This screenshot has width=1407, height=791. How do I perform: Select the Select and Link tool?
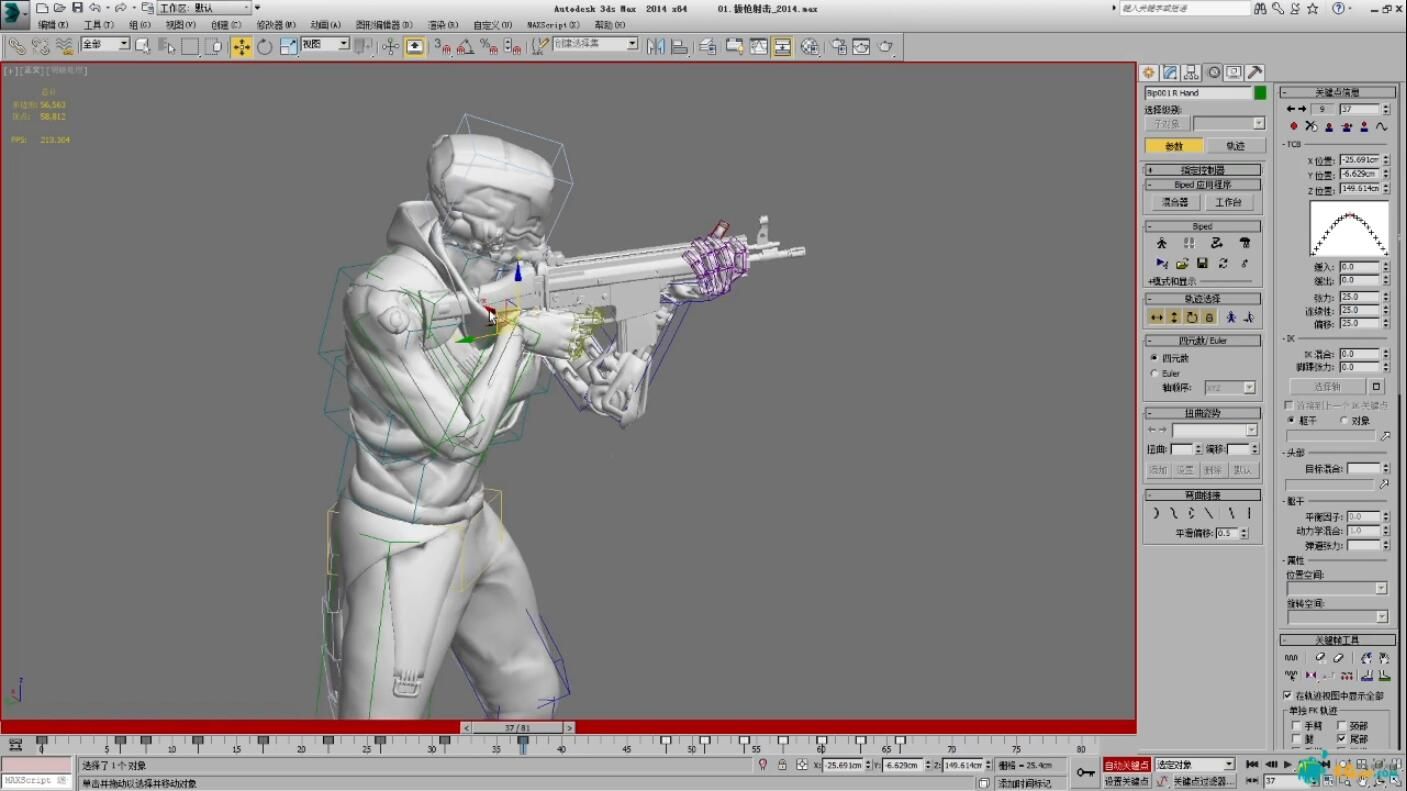point(16,46)
